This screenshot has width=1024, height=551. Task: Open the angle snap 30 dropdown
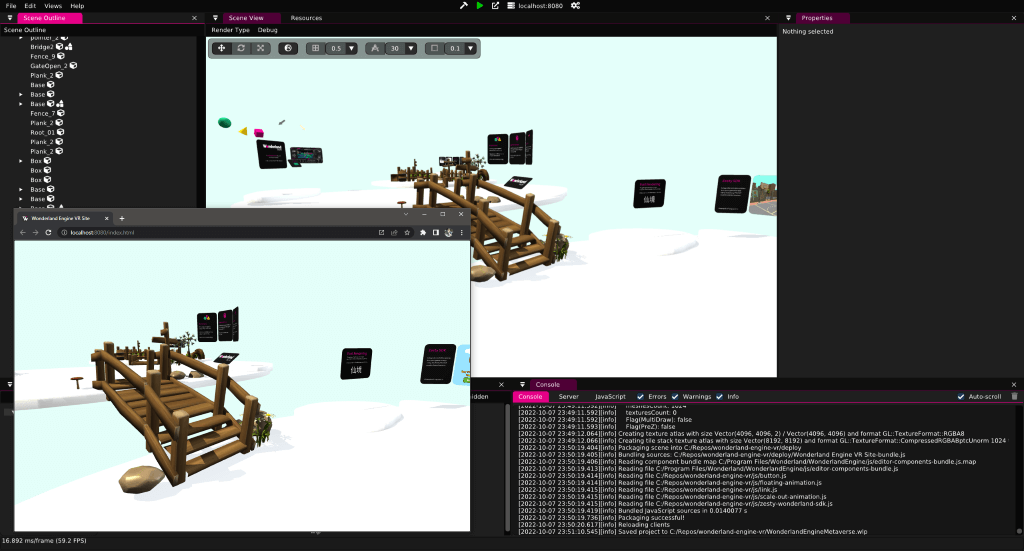(x=411, y=48)
